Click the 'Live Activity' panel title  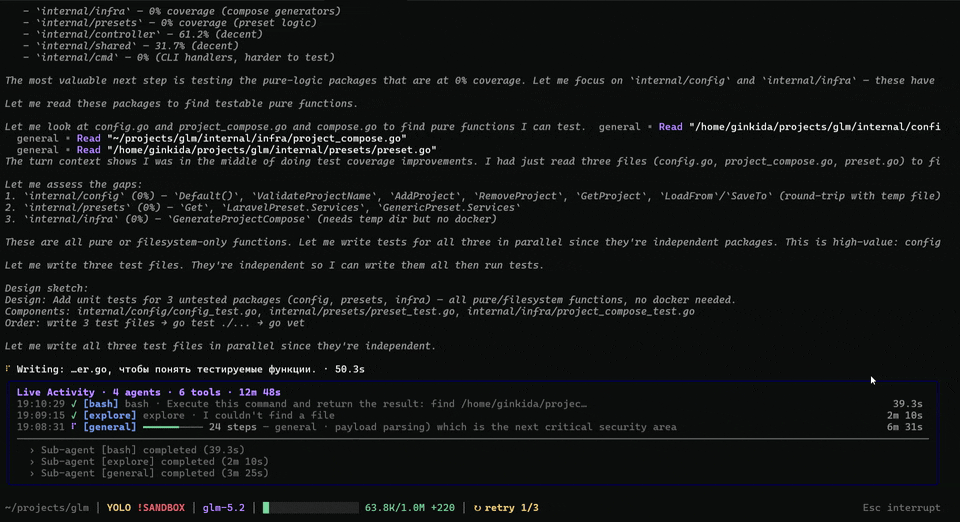56,392
